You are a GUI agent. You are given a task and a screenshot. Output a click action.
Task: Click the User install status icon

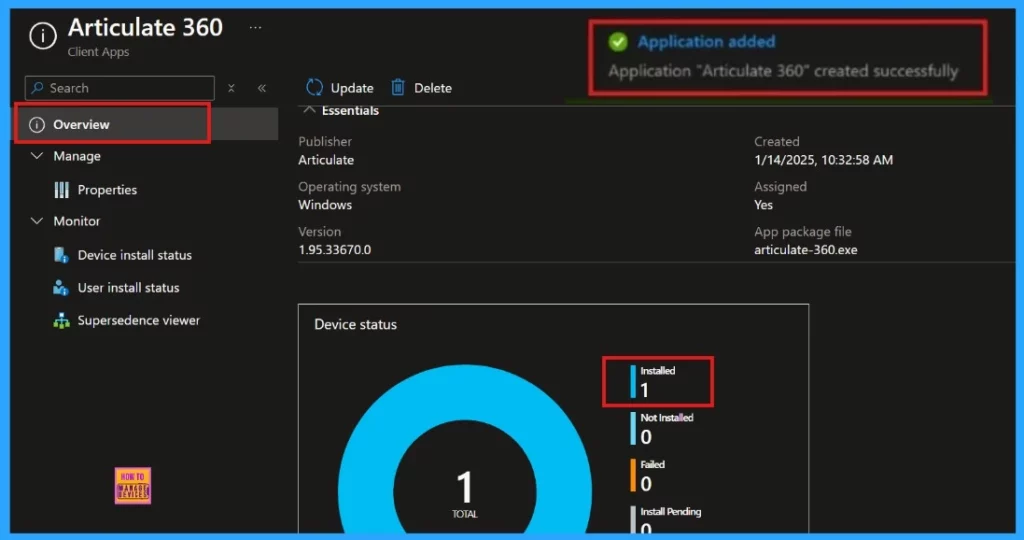point(61,288)
